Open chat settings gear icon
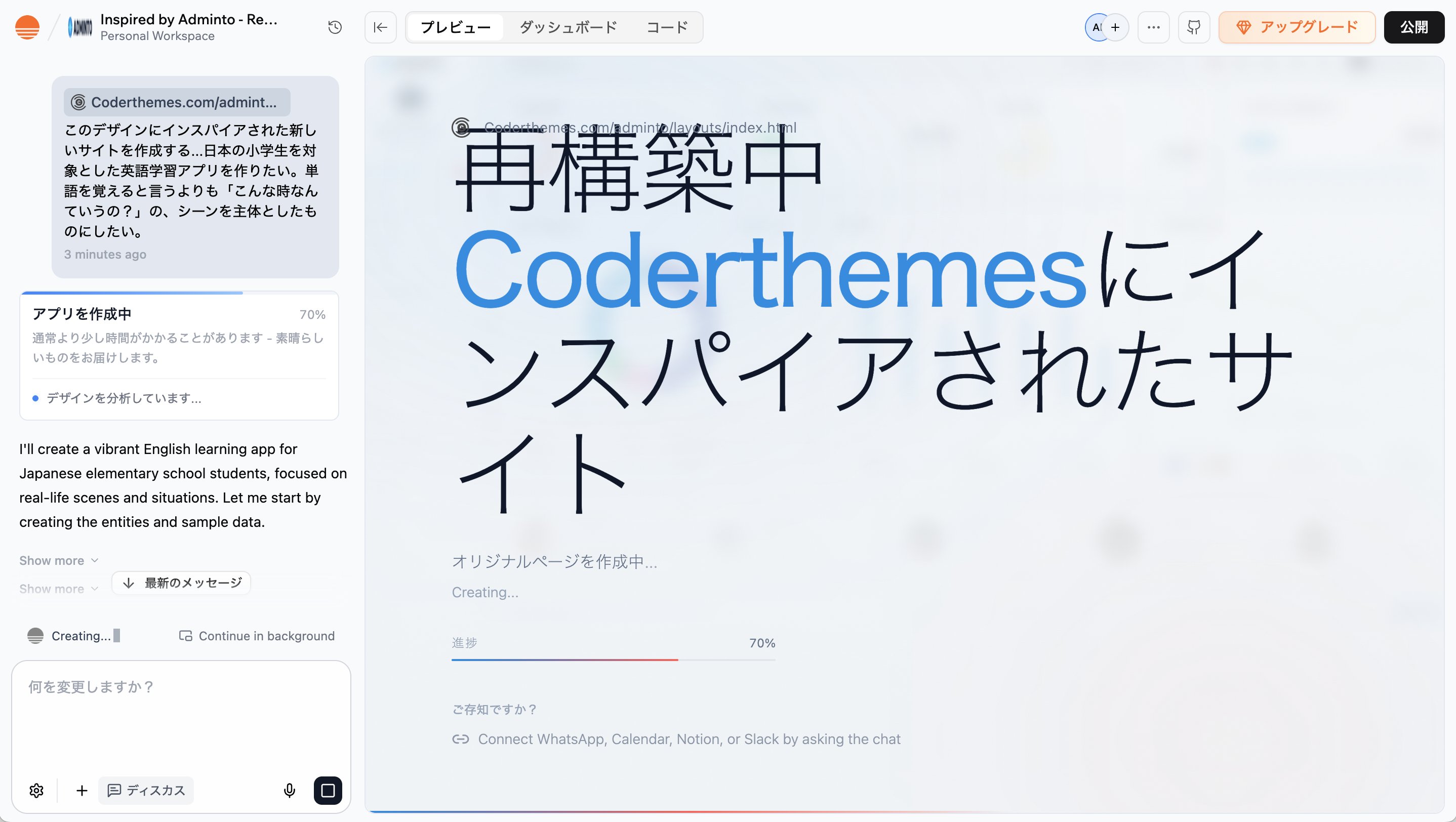The height and width of the screenshot is (822, 1456). click(x=37, y=790)
